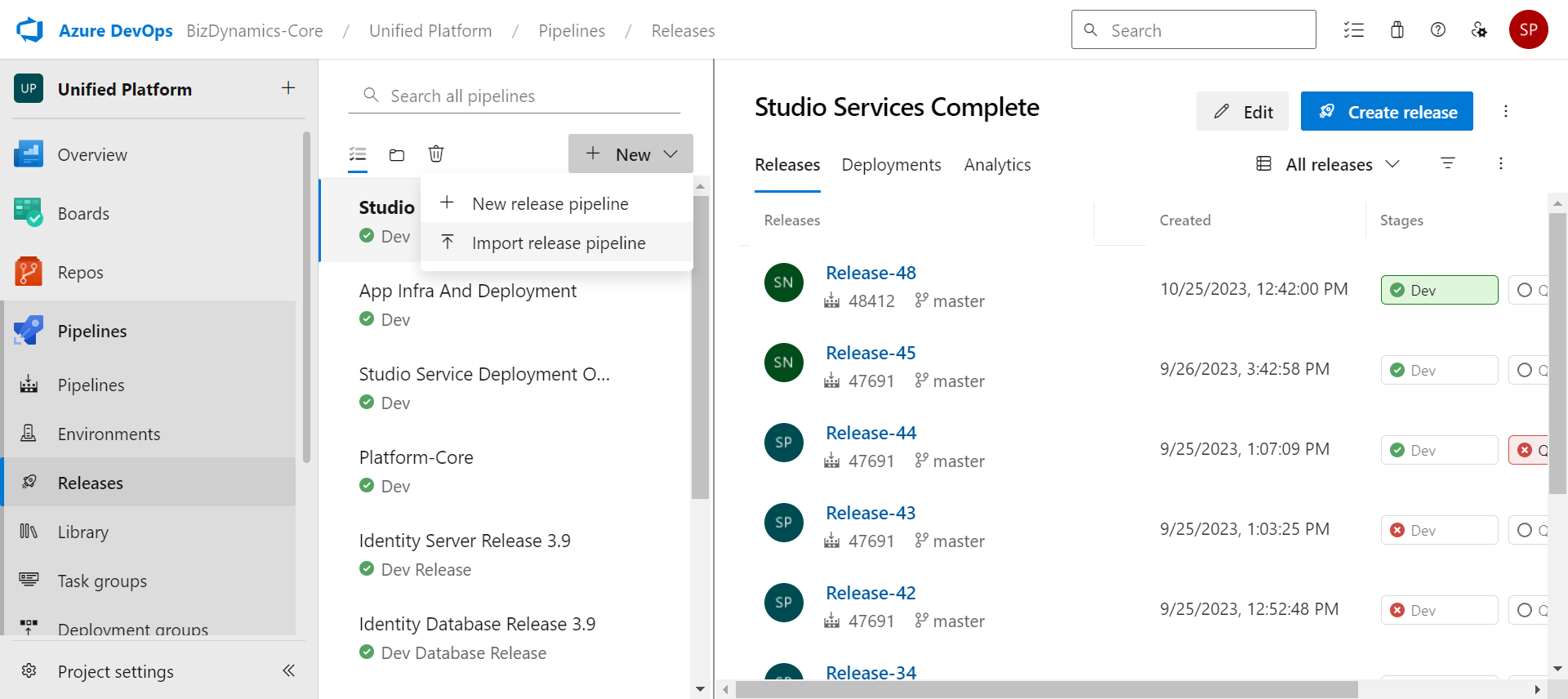Switch to pipelines folder view icon
Screen dimensions: 1568x699
(x=397, y=154)
